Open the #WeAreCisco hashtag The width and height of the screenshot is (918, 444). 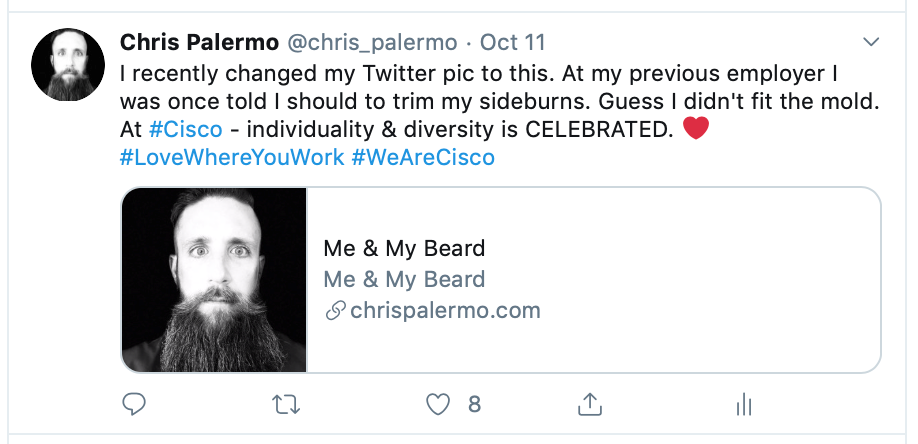423,158
